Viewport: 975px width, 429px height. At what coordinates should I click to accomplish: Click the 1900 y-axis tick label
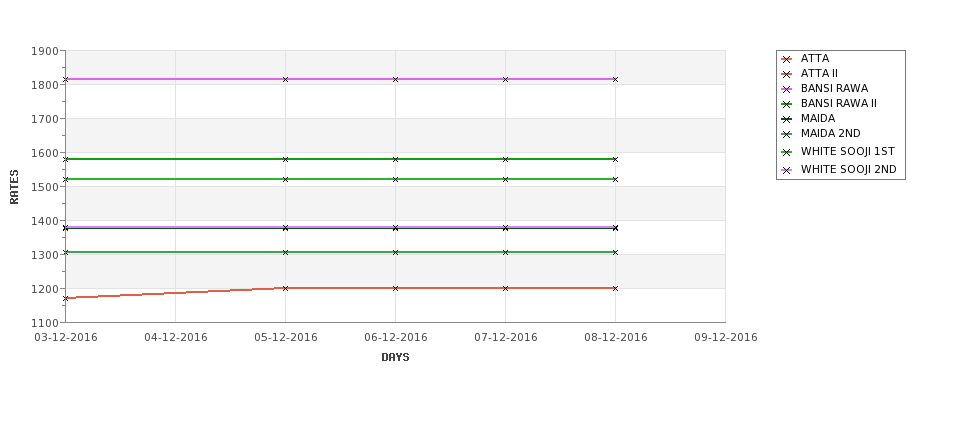coord(44,51)
